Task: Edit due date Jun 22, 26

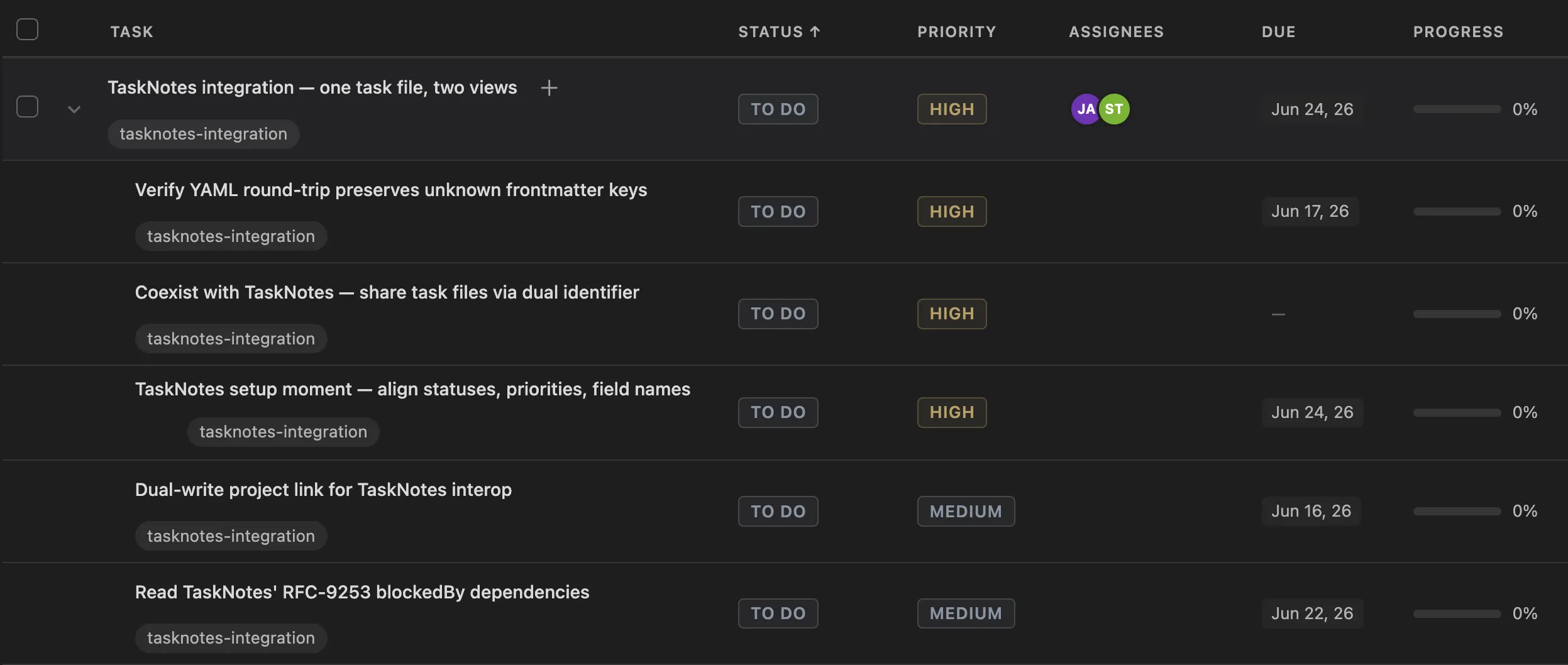Action: [x=1312, y=613]
